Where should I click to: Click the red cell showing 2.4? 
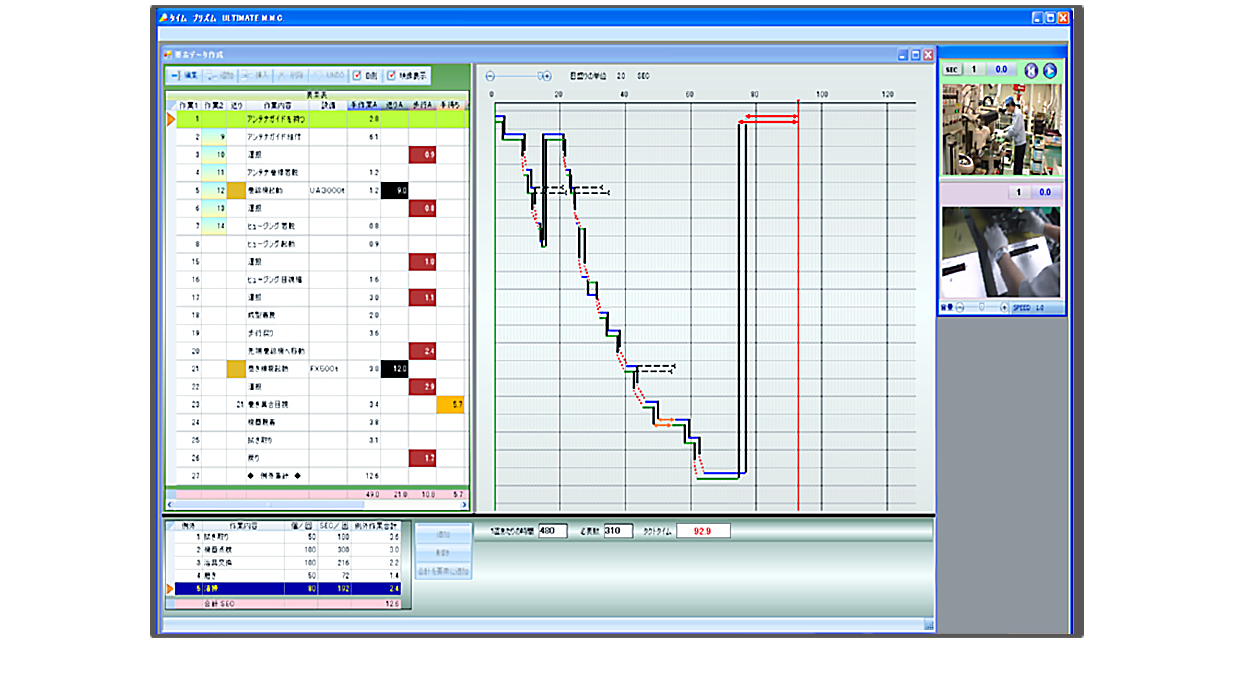422,351
